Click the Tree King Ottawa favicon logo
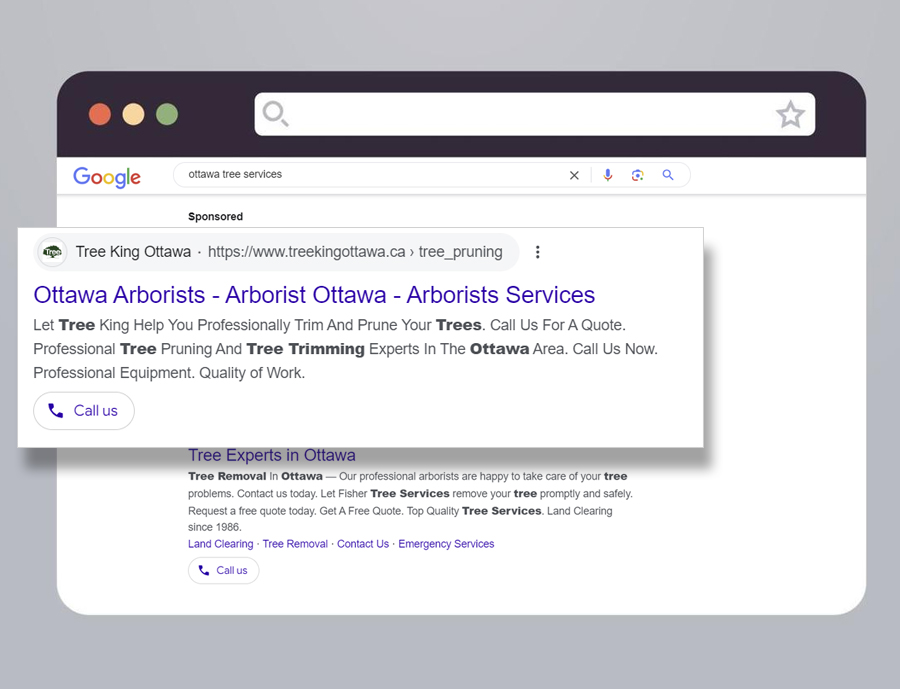The image size is (900, 689). click(52, 252)
